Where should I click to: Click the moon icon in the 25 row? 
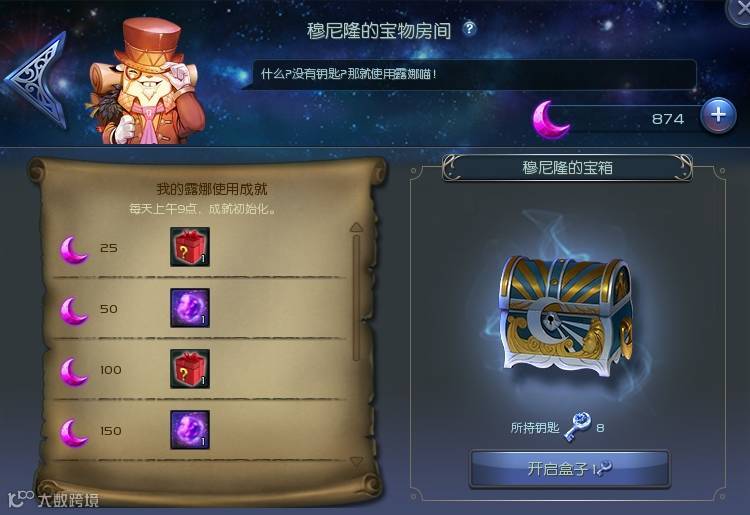(74, 249)
